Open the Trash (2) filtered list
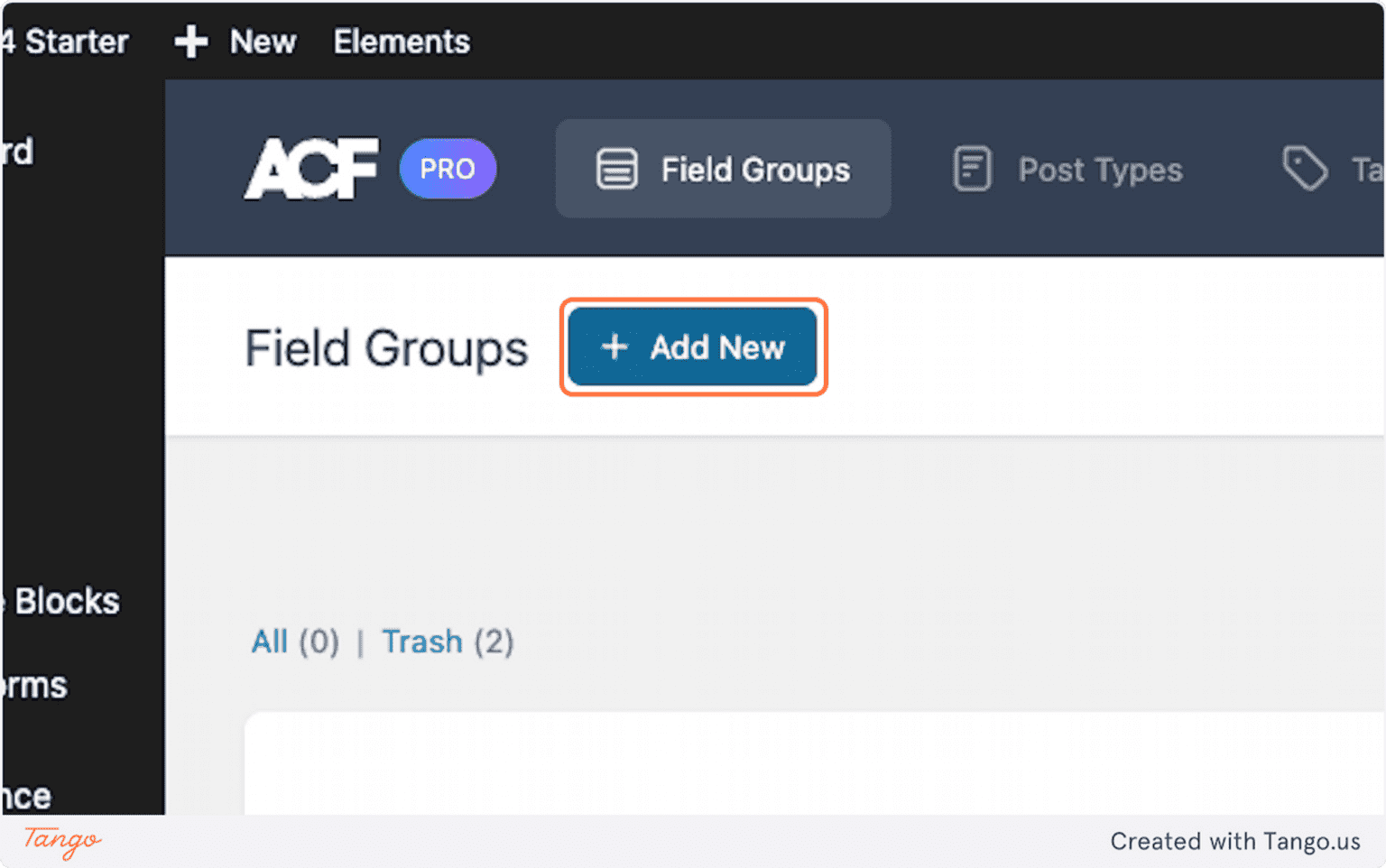 (x=422, y=641)
